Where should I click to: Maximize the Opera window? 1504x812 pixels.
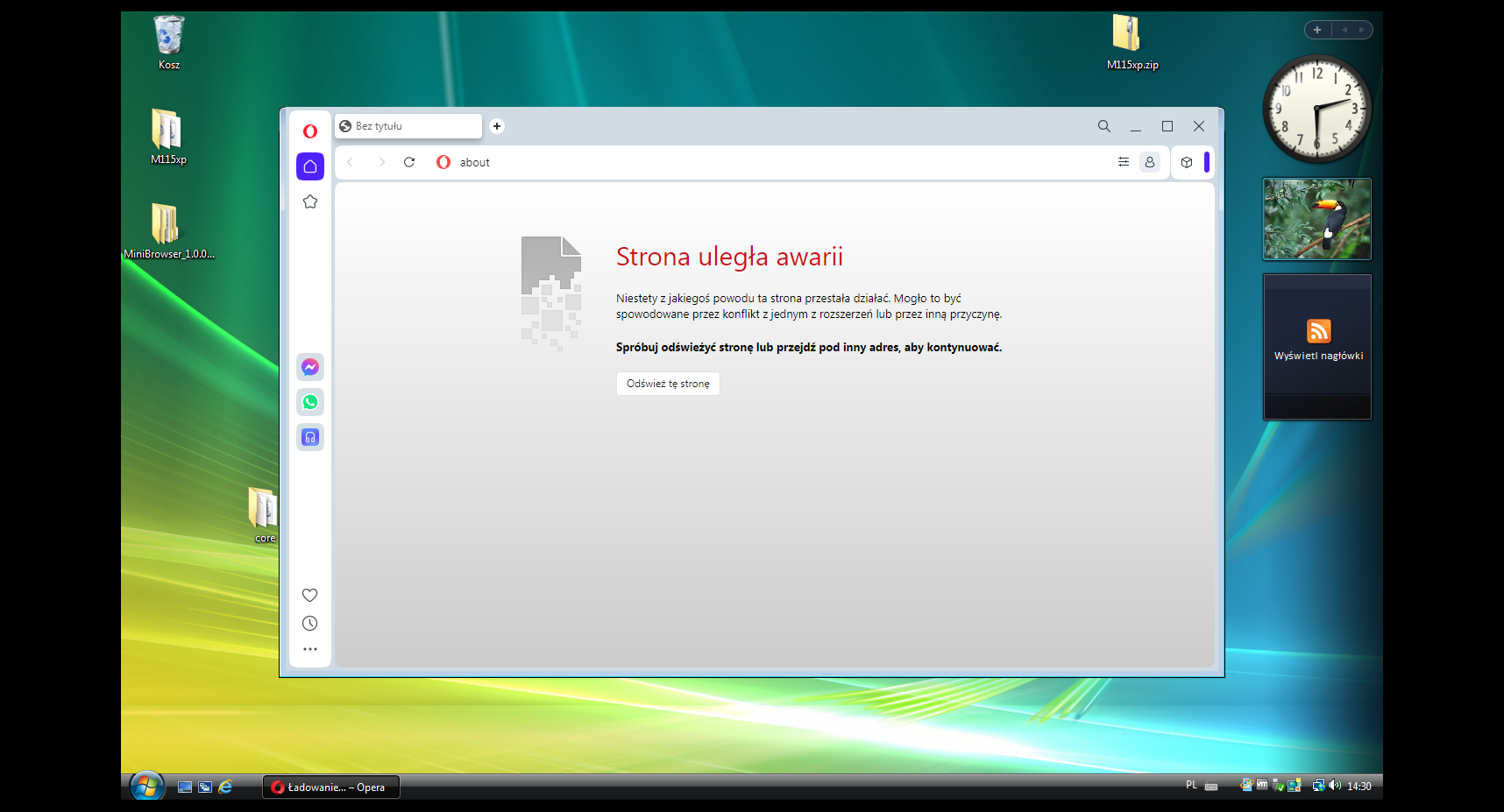1167,126
